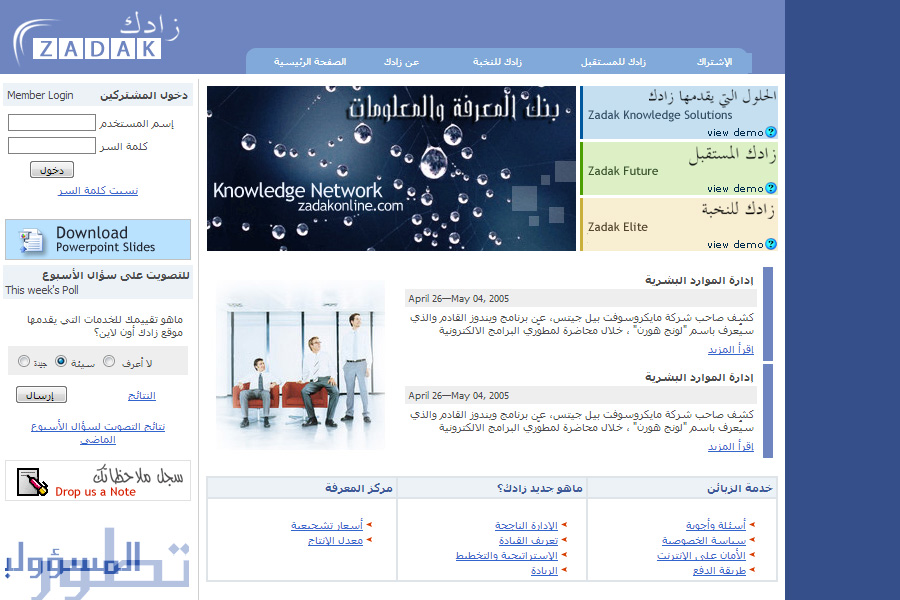Open the الإشتراك nav tab
This screenshot has width=900, height=600.
pos(715,61)
